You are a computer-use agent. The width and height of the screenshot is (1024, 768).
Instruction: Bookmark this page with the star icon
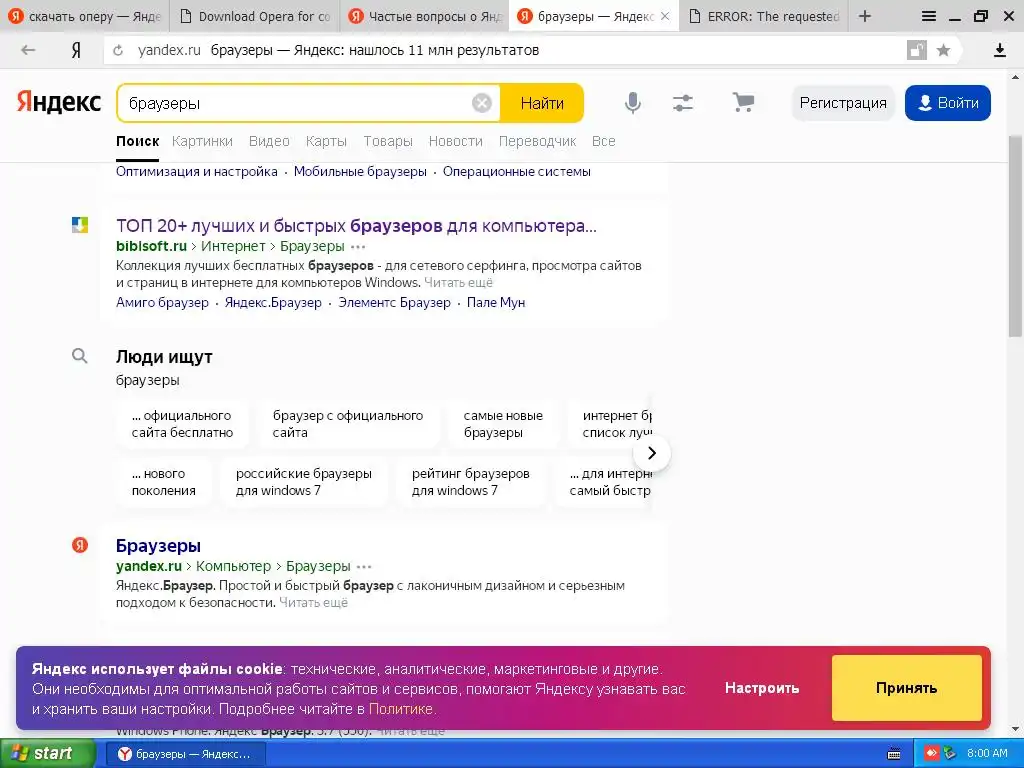tap(943, 50)
